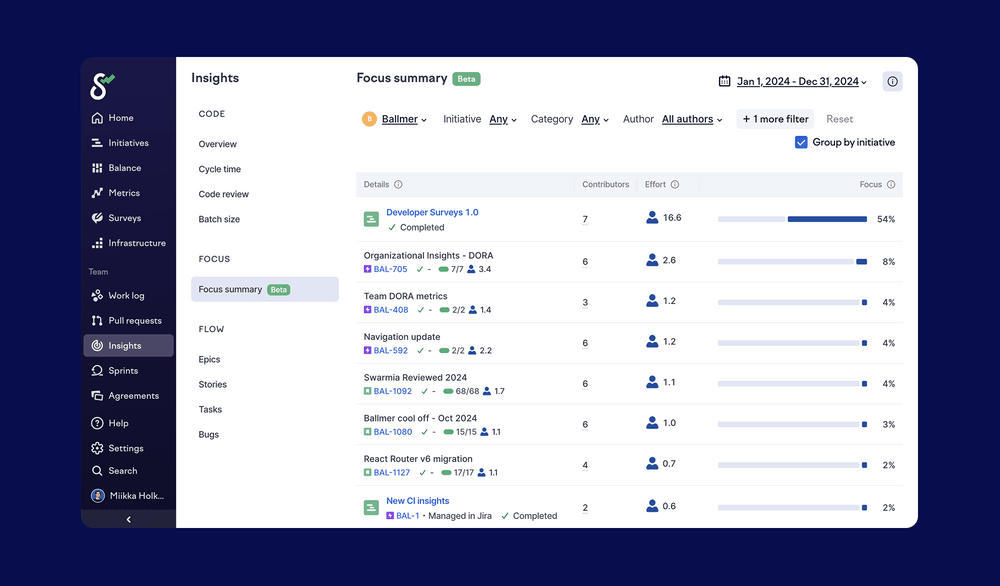Collapse the sidebar with the chevron

(128, 518)
